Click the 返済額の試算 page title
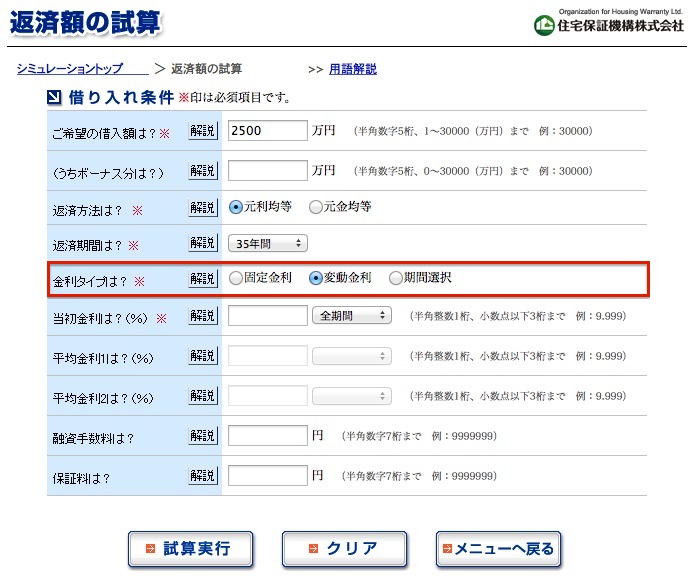The image size is (694, 582). coord(85,22)
